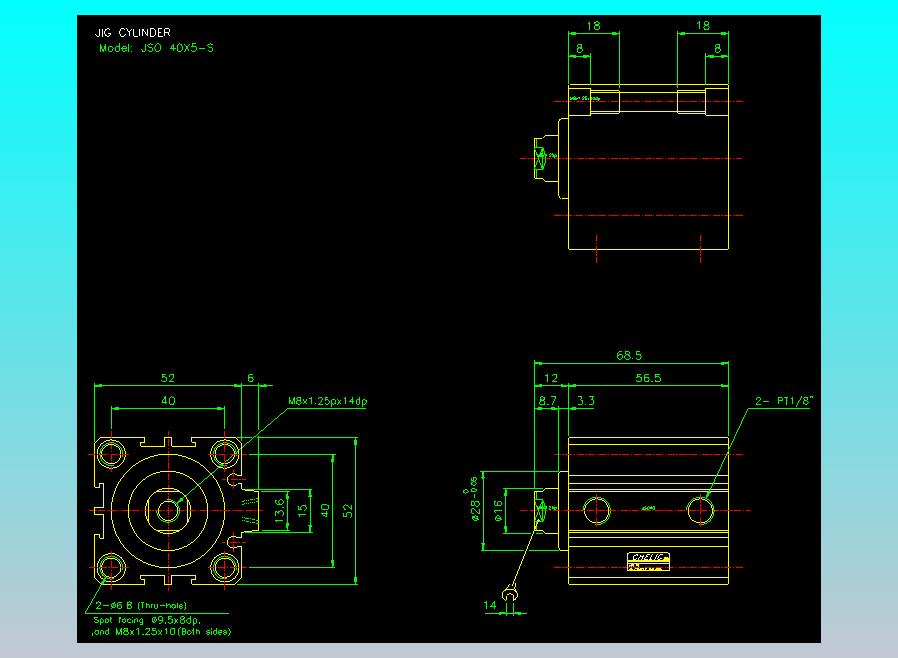Select the 2-ø6.8 (Thru-hole) note
The width and height of the screenshot is (898, 658).
coord(140,606)
